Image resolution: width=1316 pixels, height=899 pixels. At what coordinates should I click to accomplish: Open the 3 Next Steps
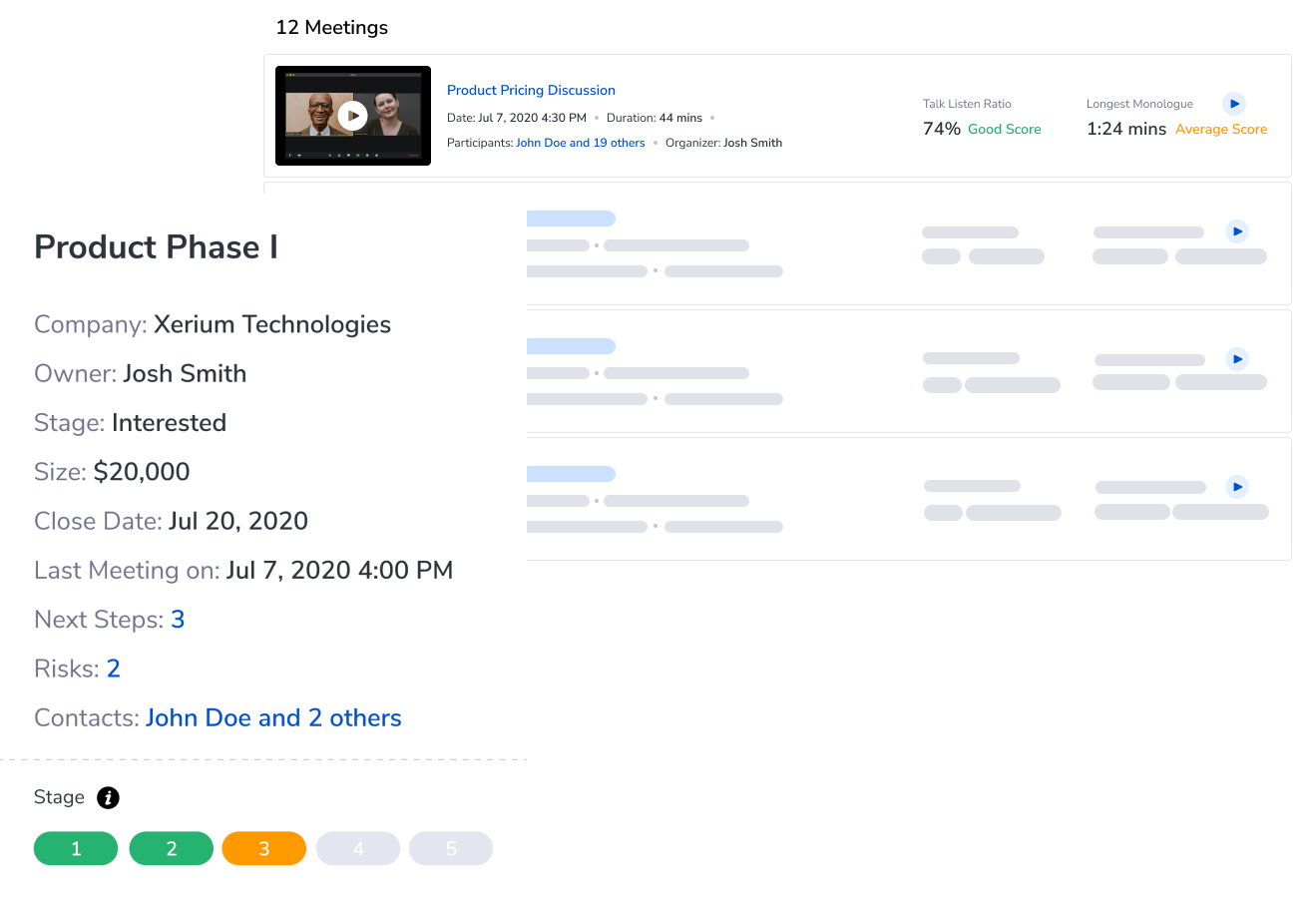click(178, 619)
